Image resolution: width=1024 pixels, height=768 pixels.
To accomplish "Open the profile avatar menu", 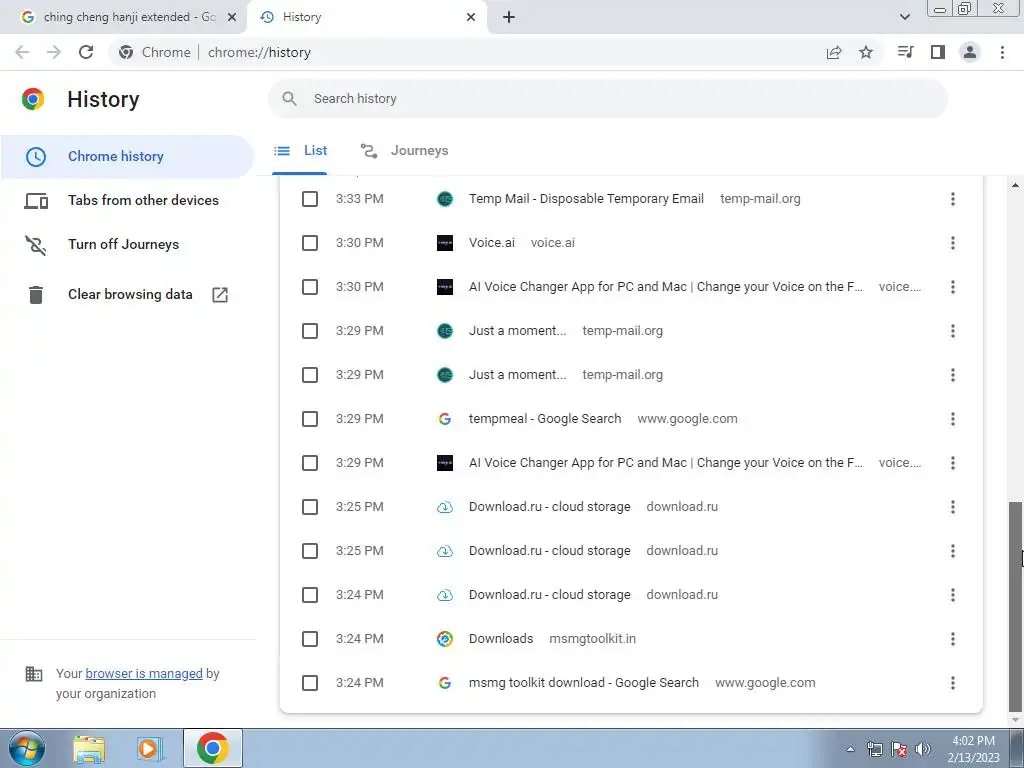I will point(970,52).
